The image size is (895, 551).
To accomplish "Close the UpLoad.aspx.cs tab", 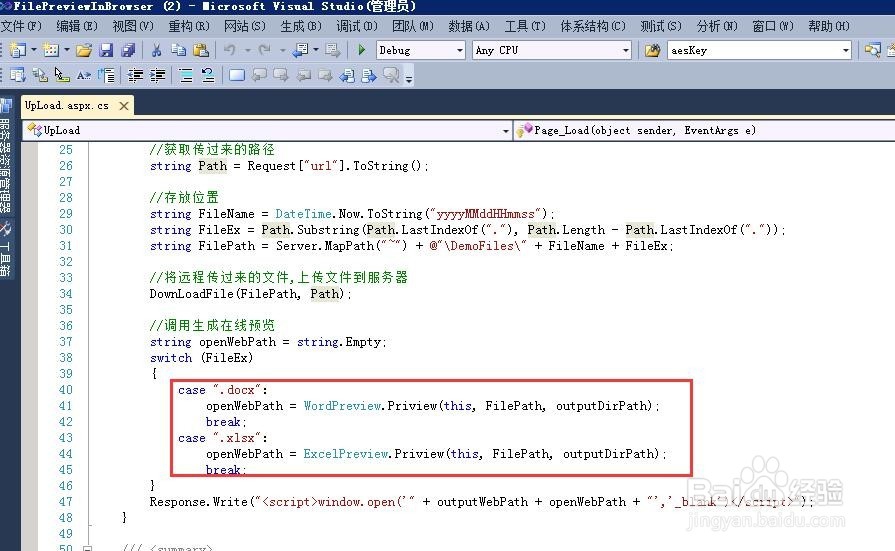I will pos(123,106).
